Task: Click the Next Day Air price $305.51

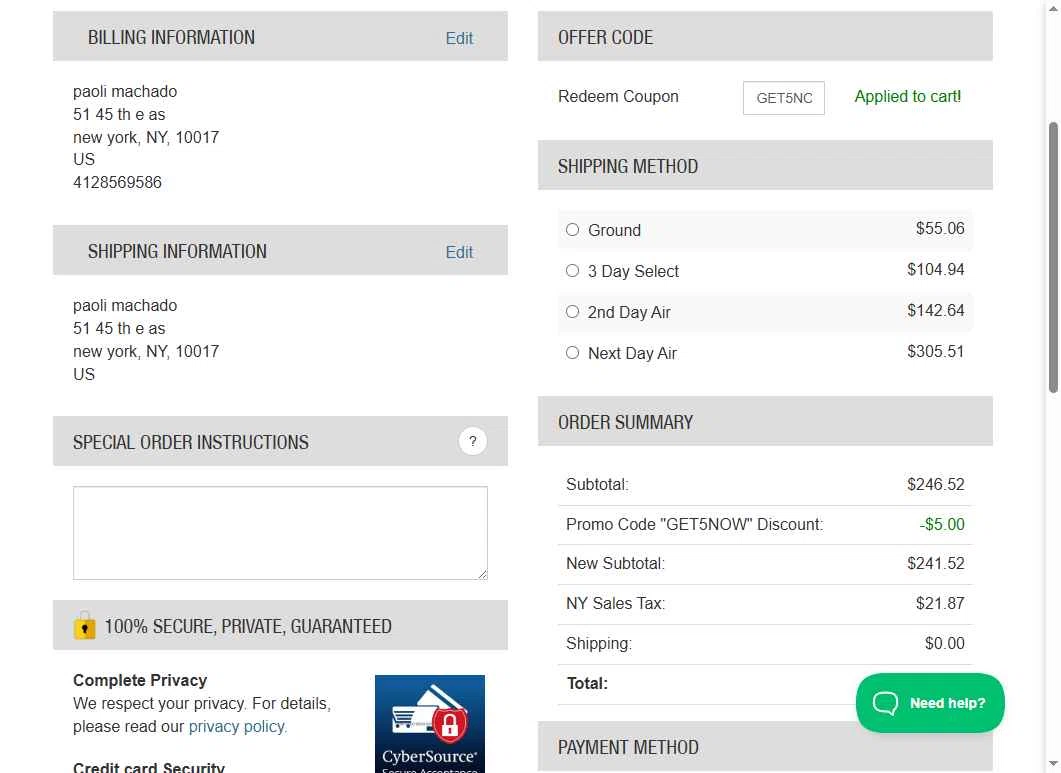Action: (935, 351)
